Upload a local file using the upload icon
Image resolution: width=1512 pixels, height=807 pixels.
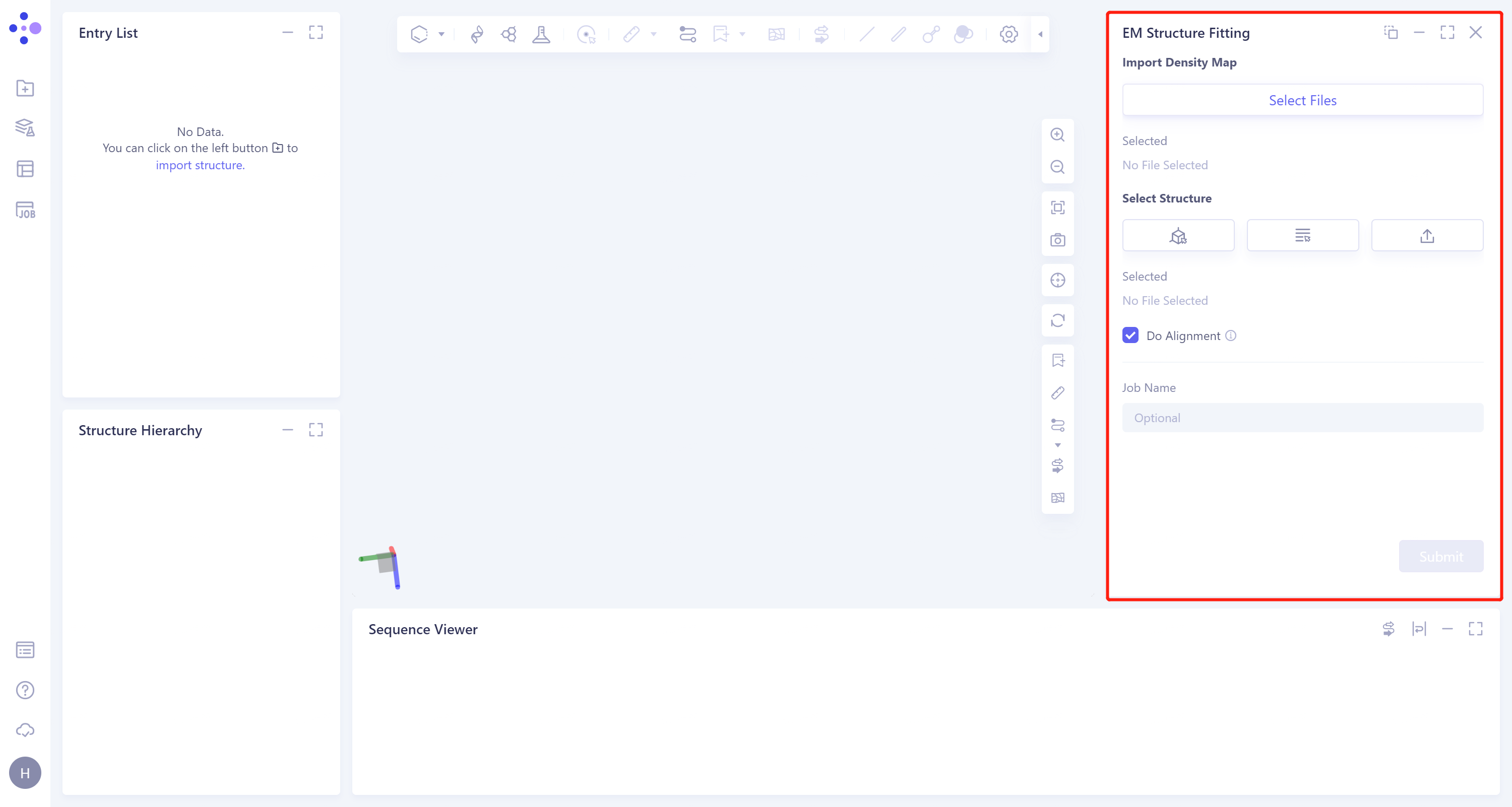(x=1427, y=235)
